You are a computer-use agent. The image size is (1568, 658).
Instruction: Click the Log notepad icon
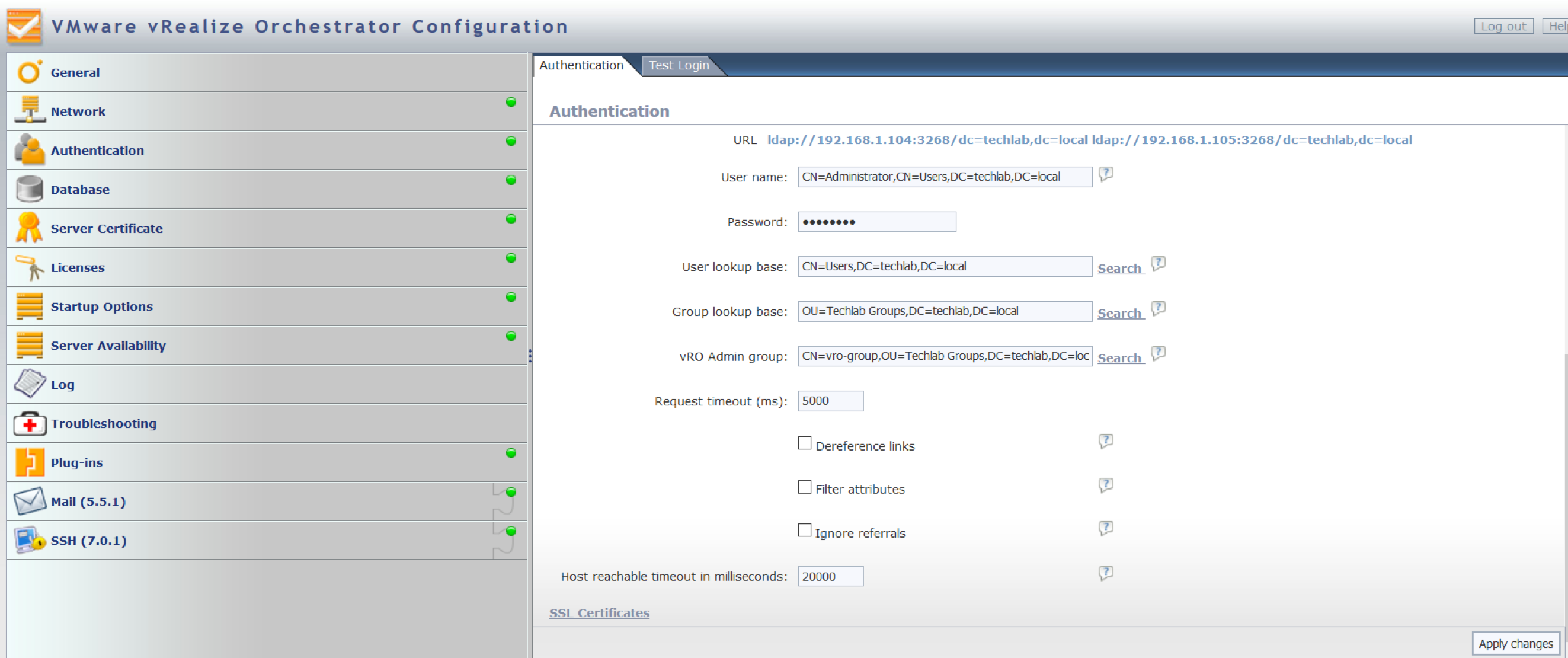point(29,384)
